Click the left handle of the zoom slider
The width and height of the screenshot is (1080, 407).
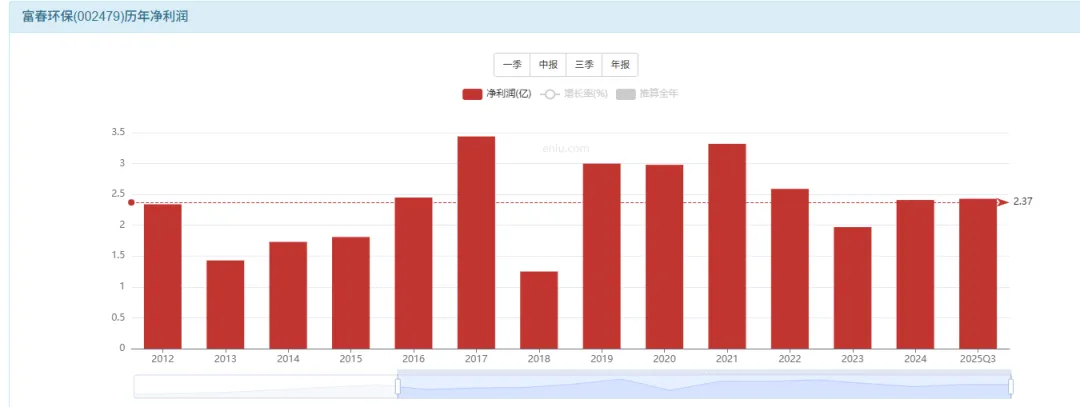pos(397,386)
